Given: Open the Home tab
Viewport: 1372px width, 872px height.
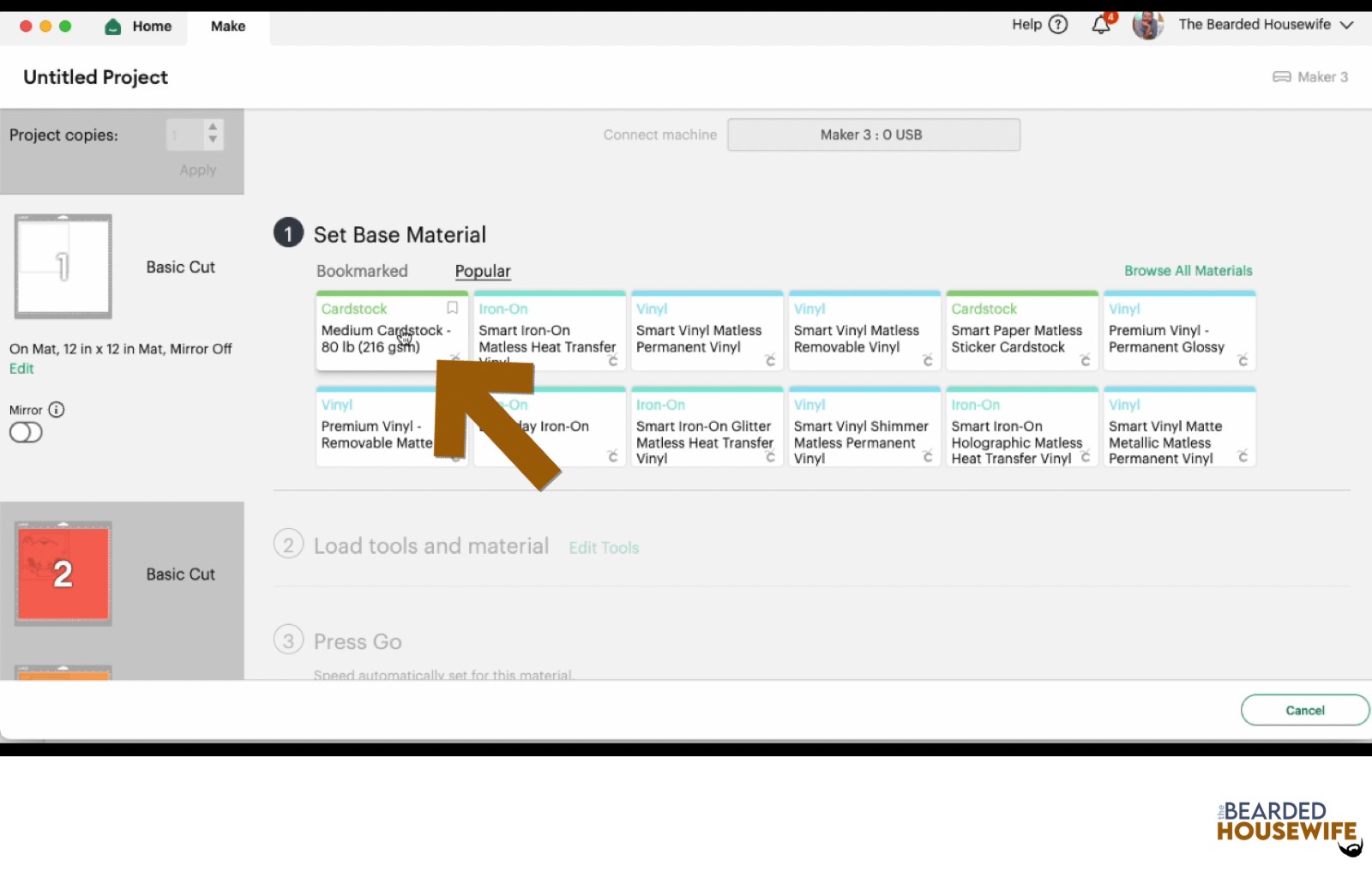Looking at the screenshot, I should coord(138,27).
